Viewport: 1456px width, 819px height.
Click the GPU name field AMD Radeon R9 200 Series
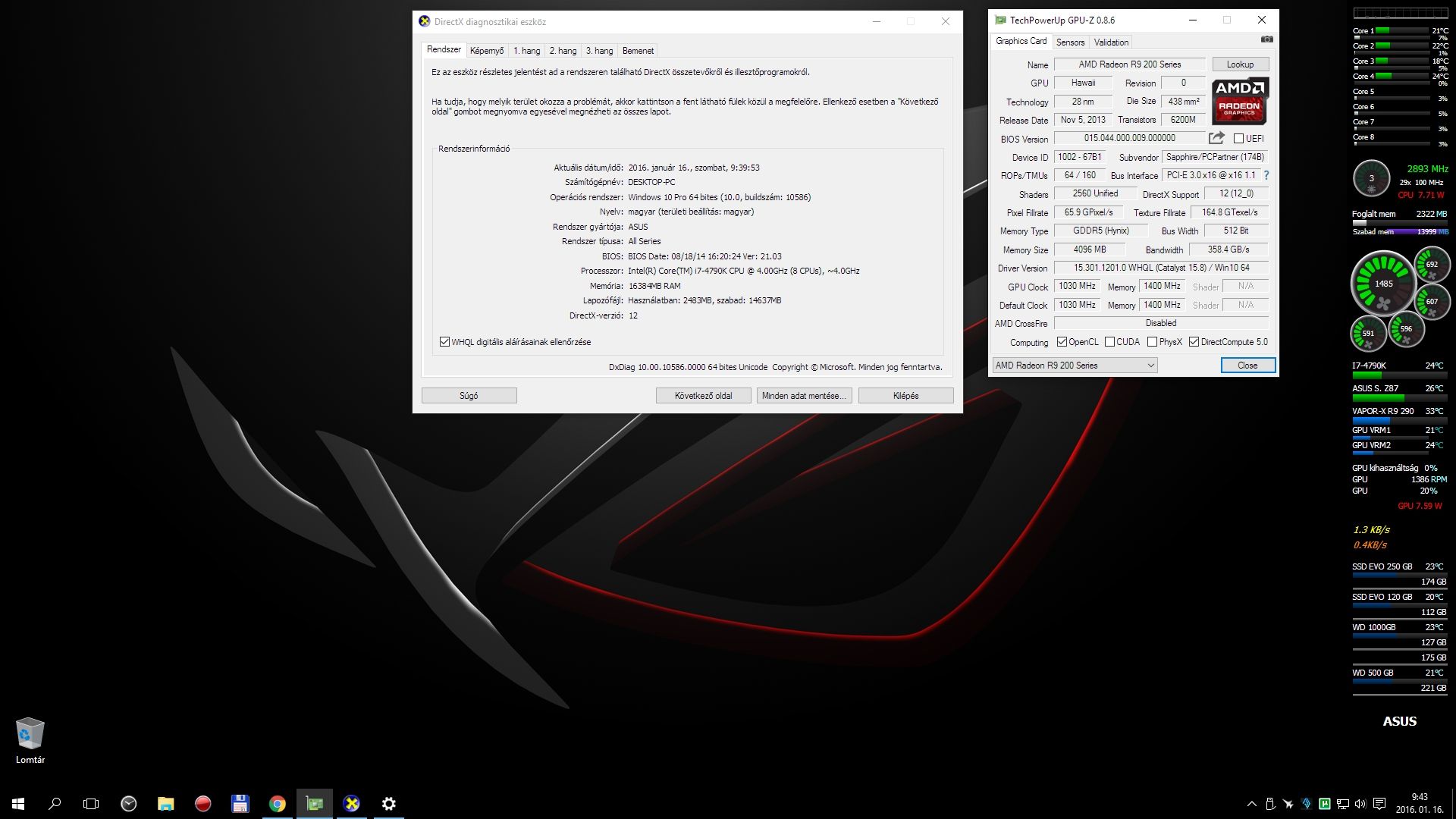click(x=1129, y=64)
